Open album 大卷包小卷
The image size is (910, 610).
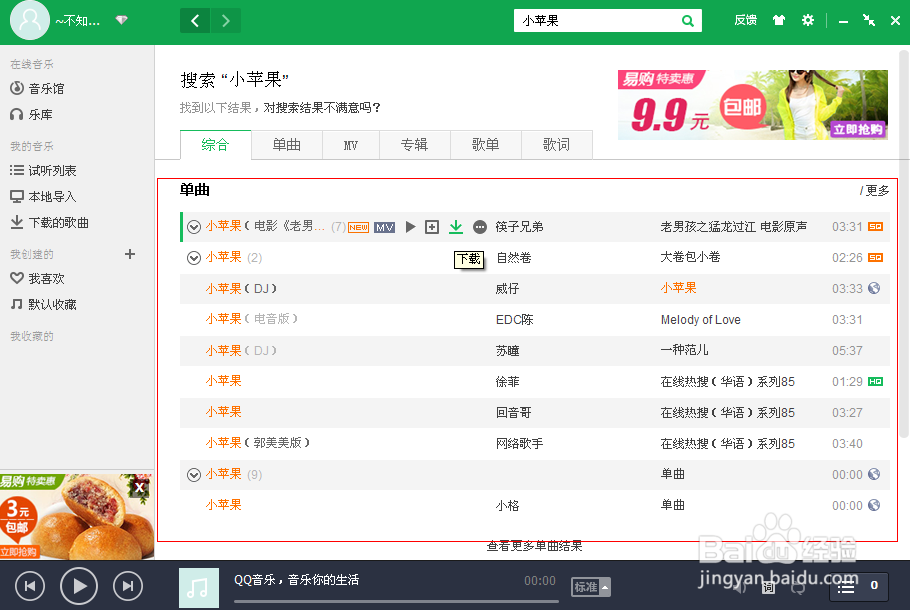pos(690,257)
